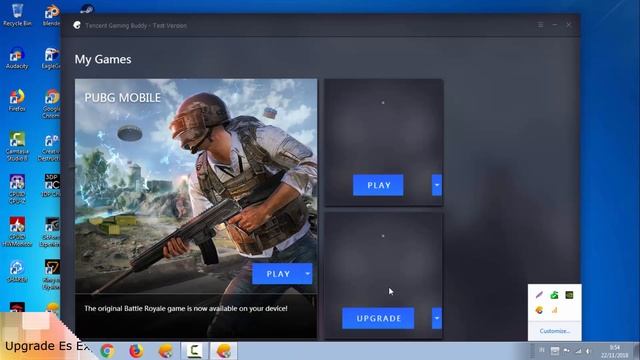Viewport: 640px width, 360px height.
Task: Open Camtasia Studio 8 desktop shortcut
Action: click(x=17, y=146)
